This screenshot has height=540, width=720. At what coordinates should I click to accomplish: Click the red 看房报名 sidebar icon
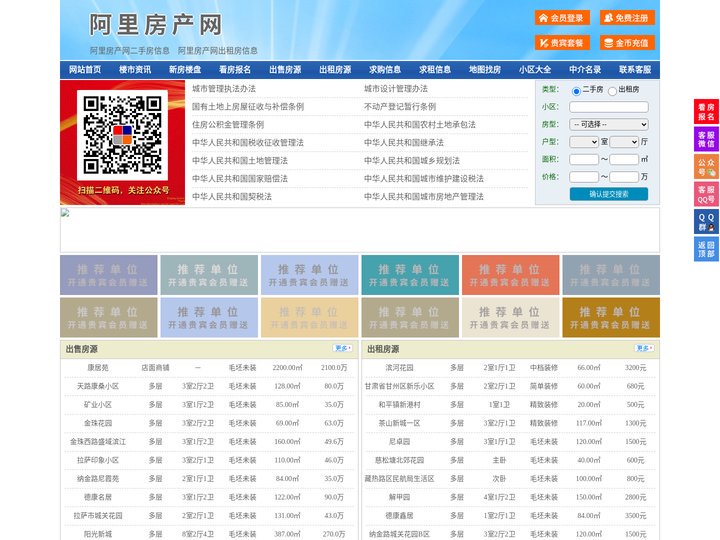(706, 112)
